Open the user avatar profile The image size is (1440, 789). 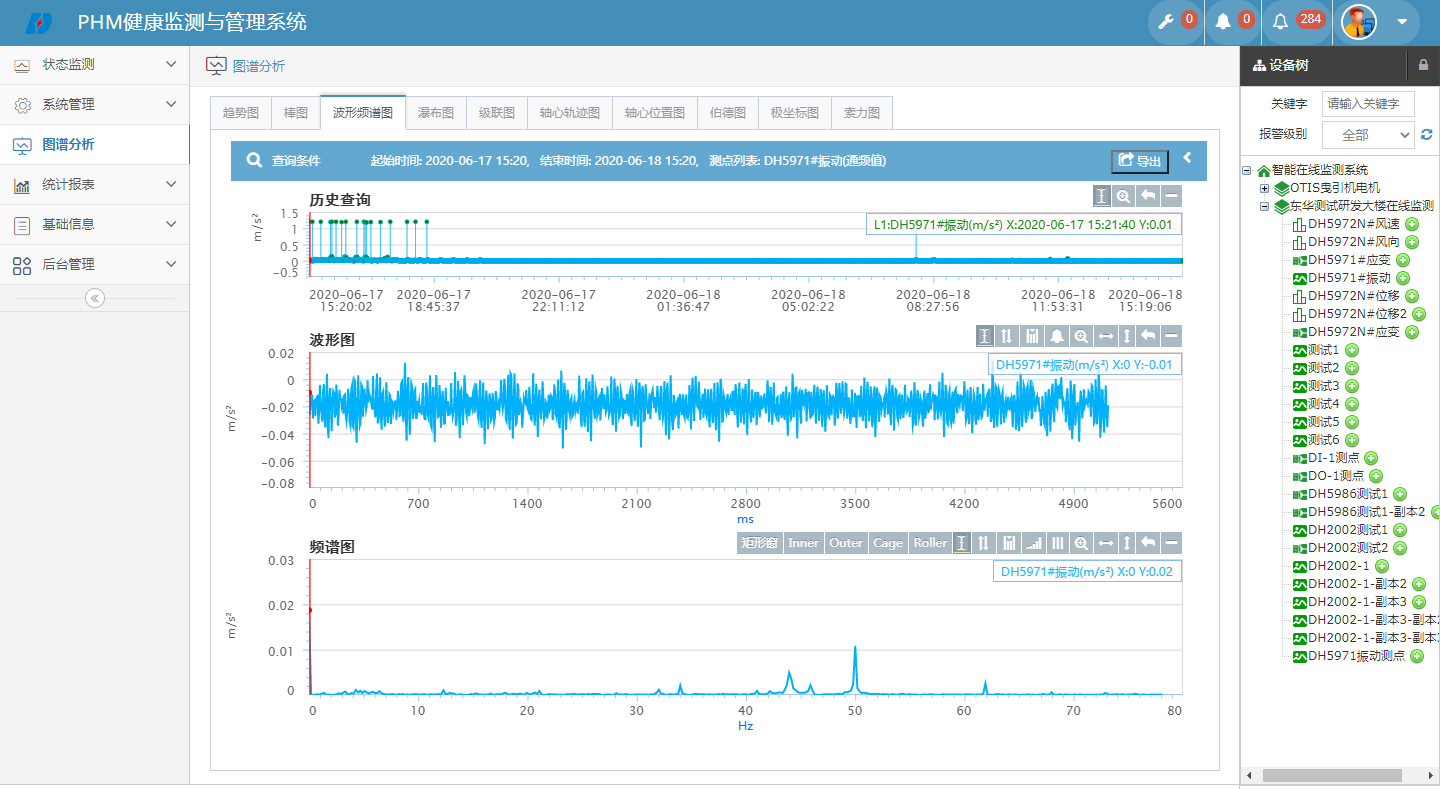(x=1358, y=22)
